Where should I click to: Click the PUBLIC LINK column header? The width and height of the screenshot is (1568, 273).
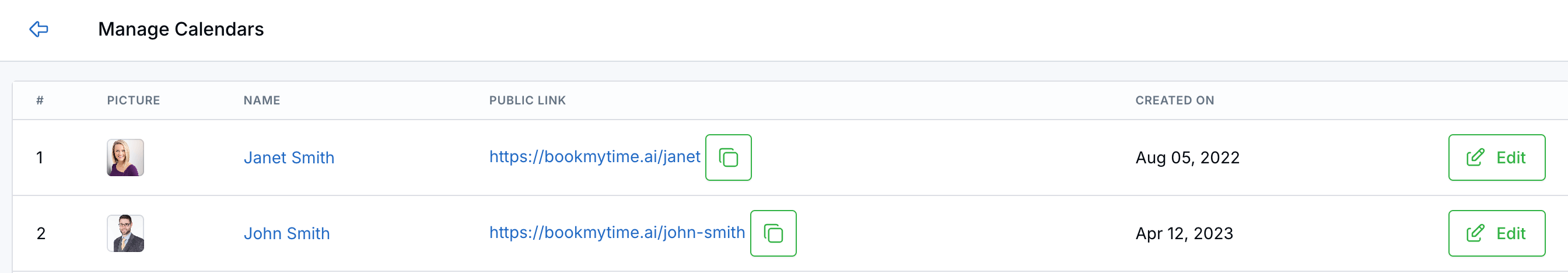[x=527, y=100]
